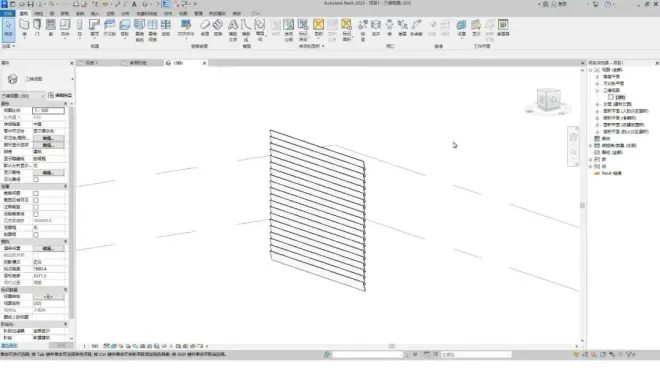The image size is (660, 372).
Task: Toggle the first checkbox under the Extents section
Action: point(36,194)
